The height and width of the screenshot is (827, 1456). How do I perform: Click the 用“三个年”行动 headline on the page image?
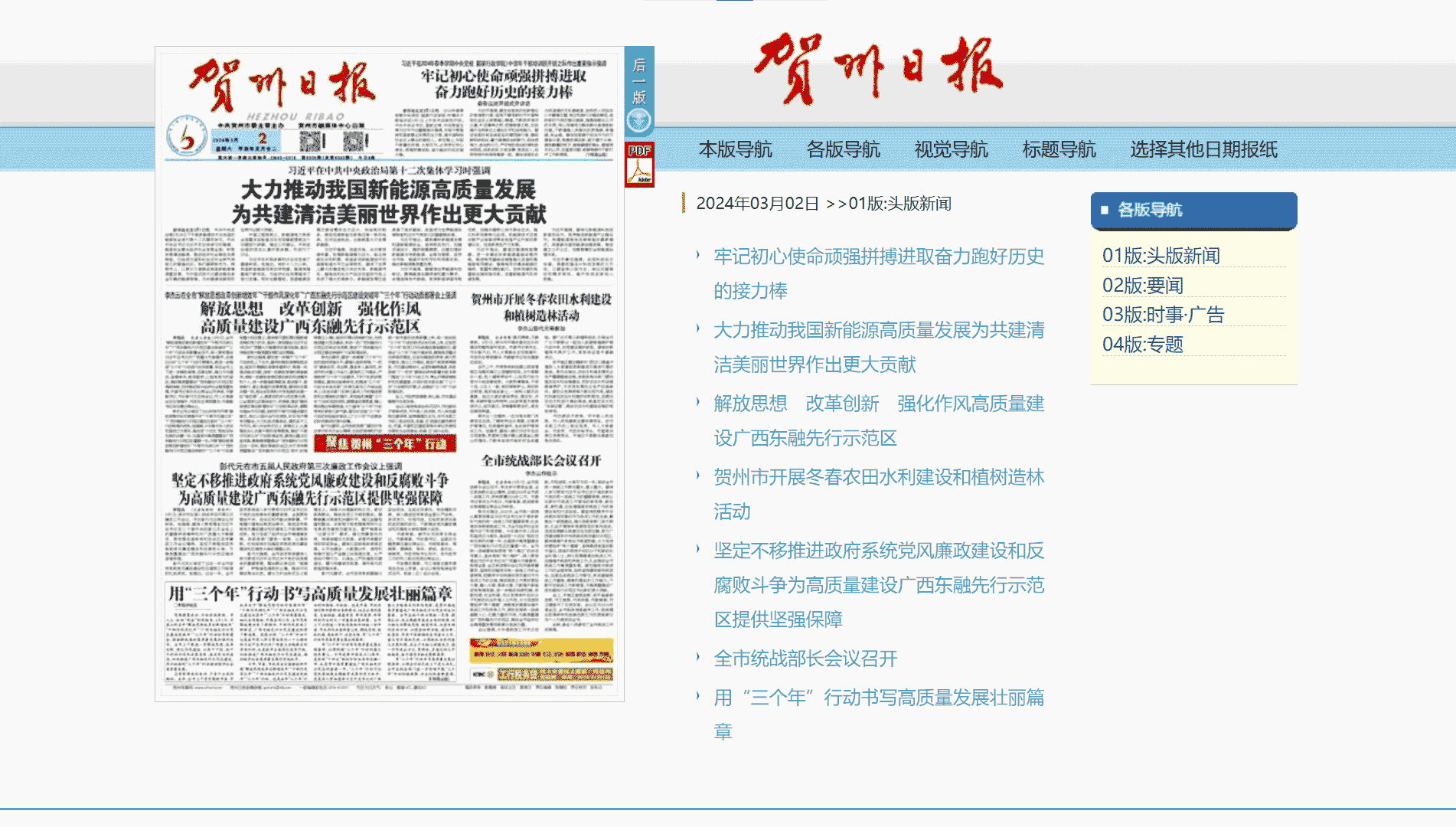[x=310, y=593]
